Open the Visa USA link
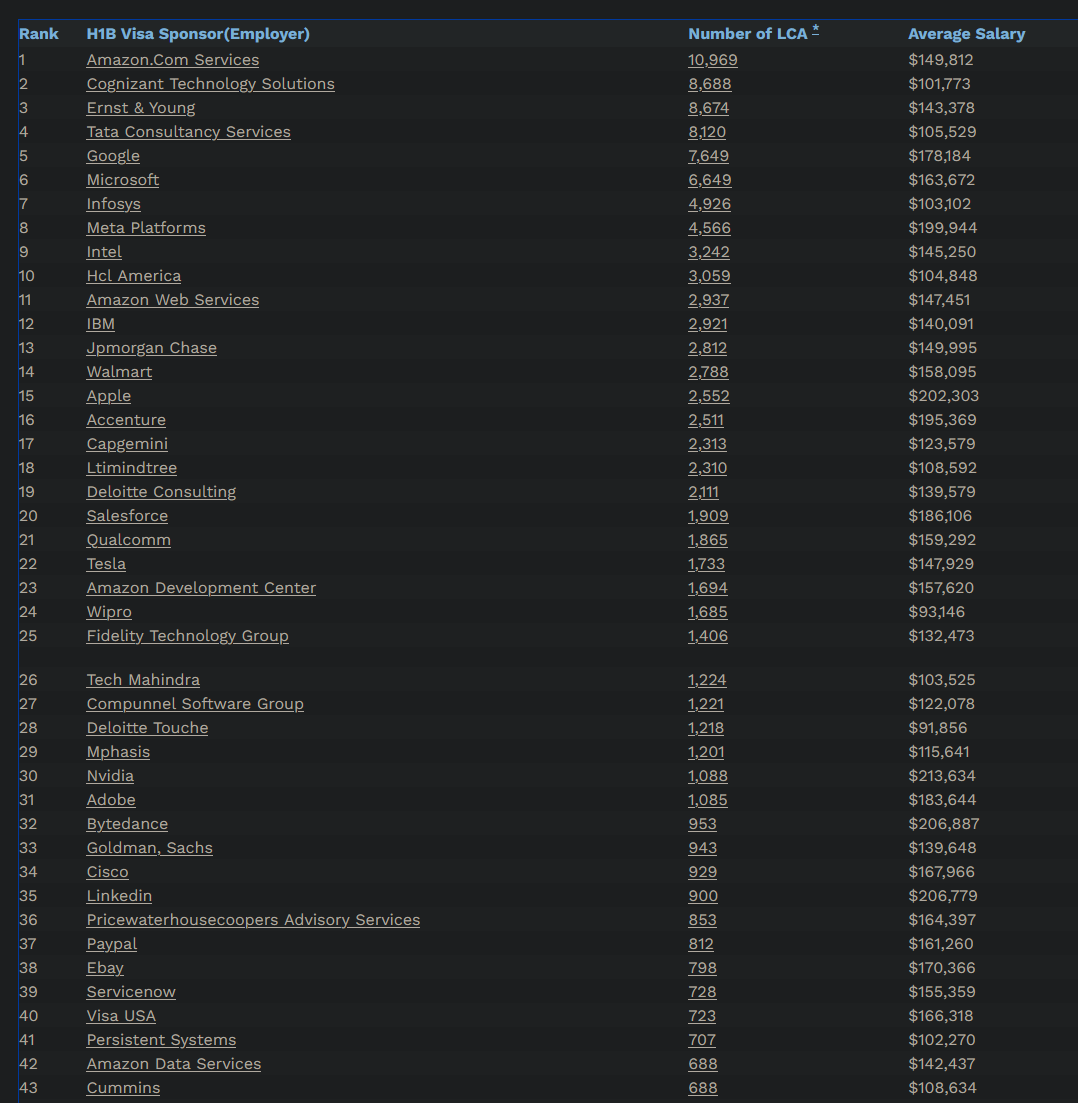The height and width of the screenshot is (1103, 1078). 121,1016
